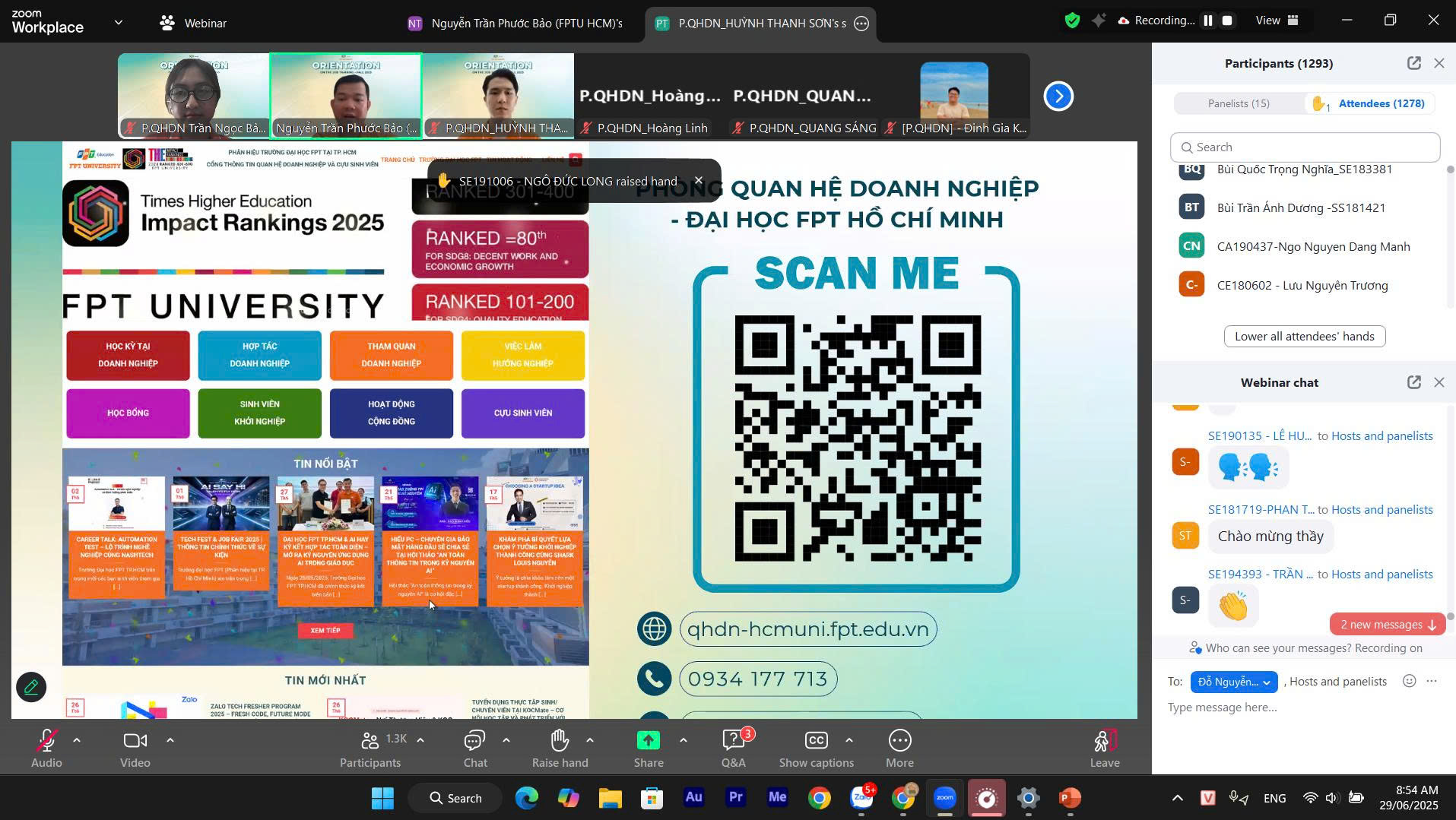1456x820 pixels.
Task: Pop out the Webinar chat panel
Action: click(1413, 382)
